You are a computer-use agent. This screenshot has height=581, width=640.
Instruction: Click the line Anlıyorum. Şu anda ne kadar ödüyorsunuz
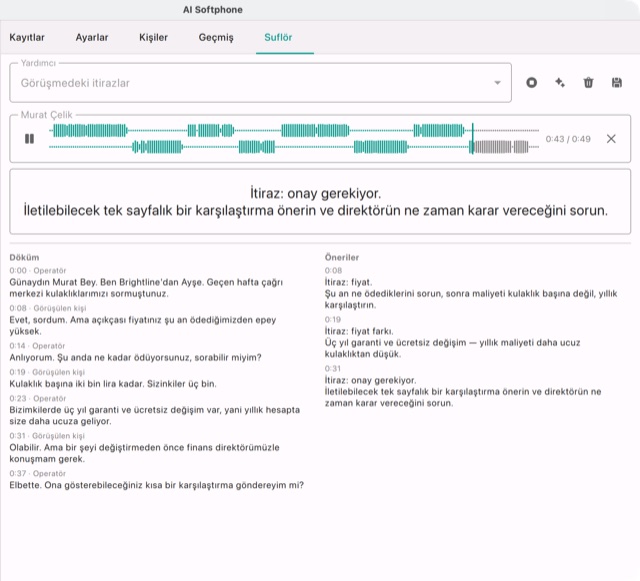(135, 358)
